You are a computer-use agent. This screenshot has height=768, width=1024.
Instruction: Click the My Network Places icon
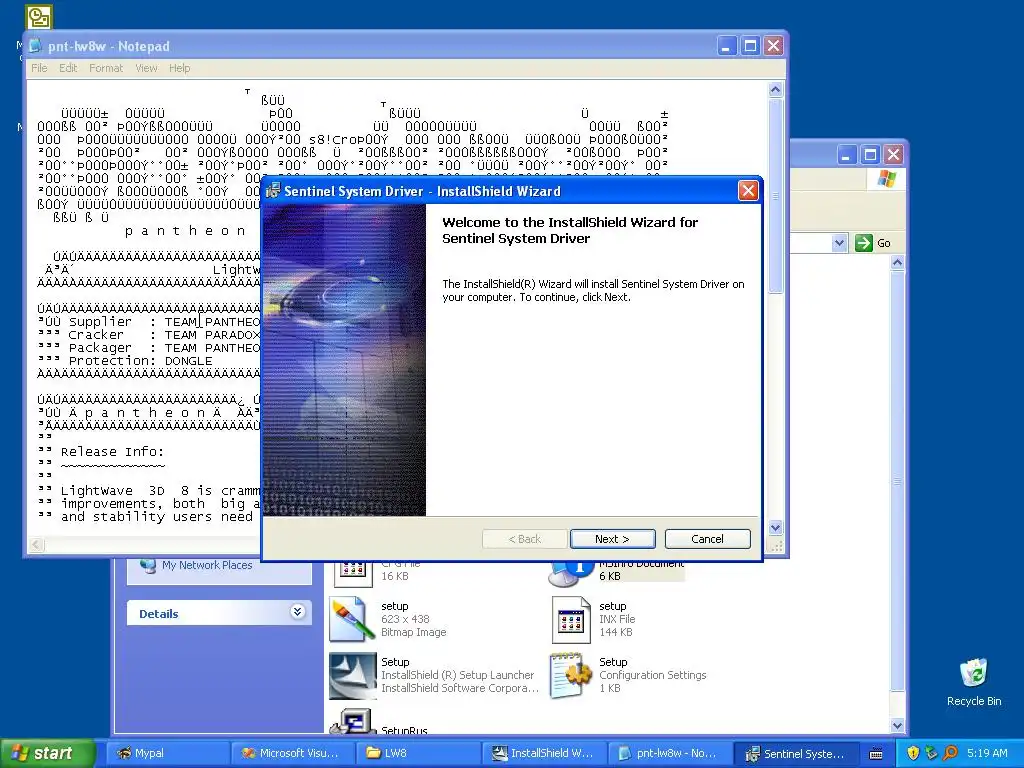(x=148, y=565)
